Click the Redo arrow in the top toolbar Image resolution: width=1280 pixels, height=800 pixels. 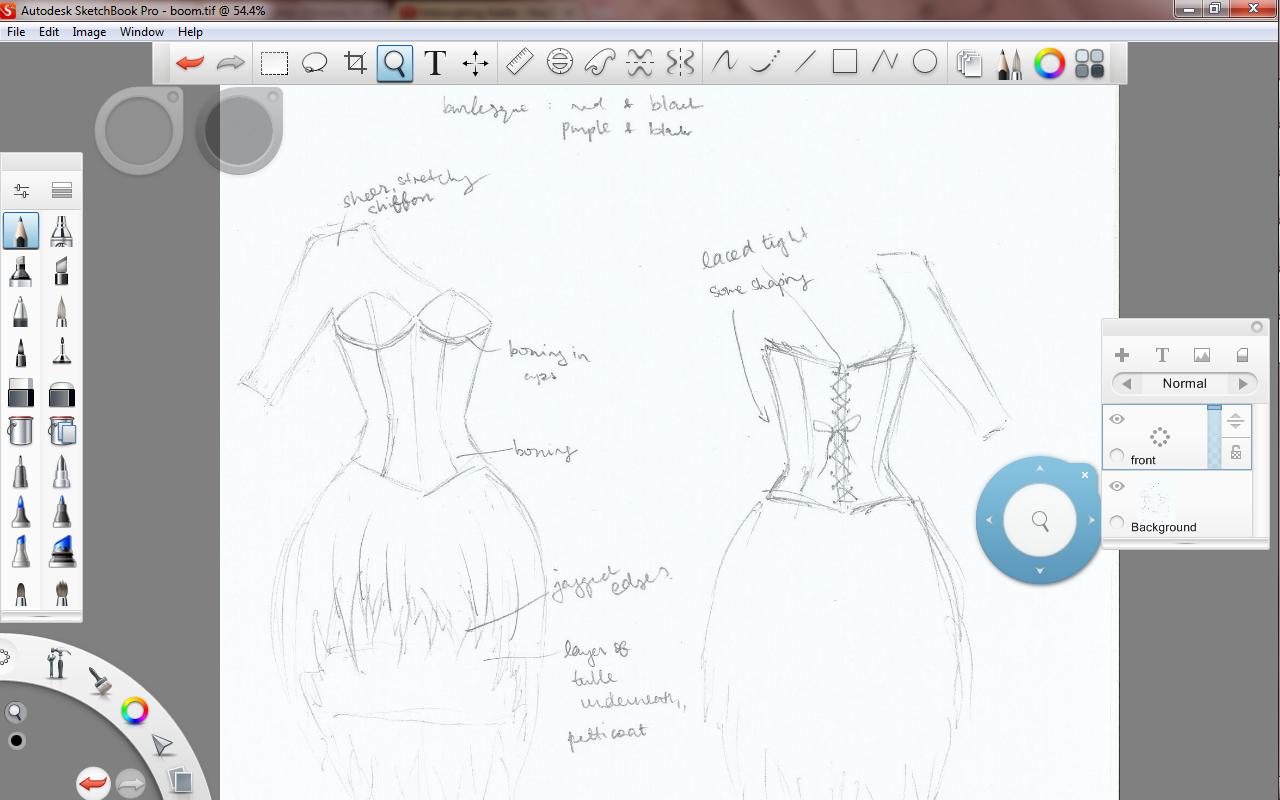point(231,63)
